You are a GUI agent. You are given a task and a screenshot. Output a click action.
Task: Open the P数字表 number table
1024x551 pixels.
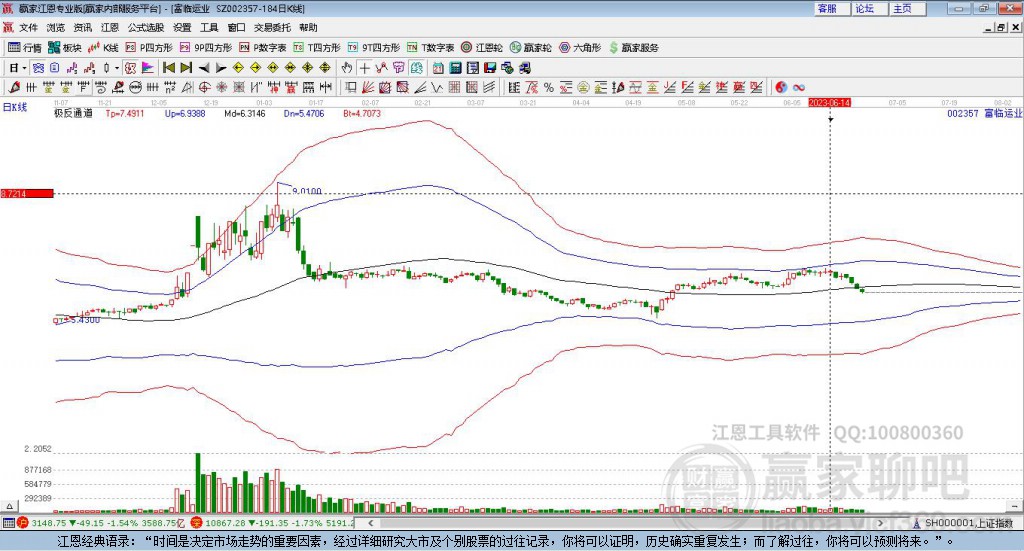pyautogui.click(x=263, y=48)
